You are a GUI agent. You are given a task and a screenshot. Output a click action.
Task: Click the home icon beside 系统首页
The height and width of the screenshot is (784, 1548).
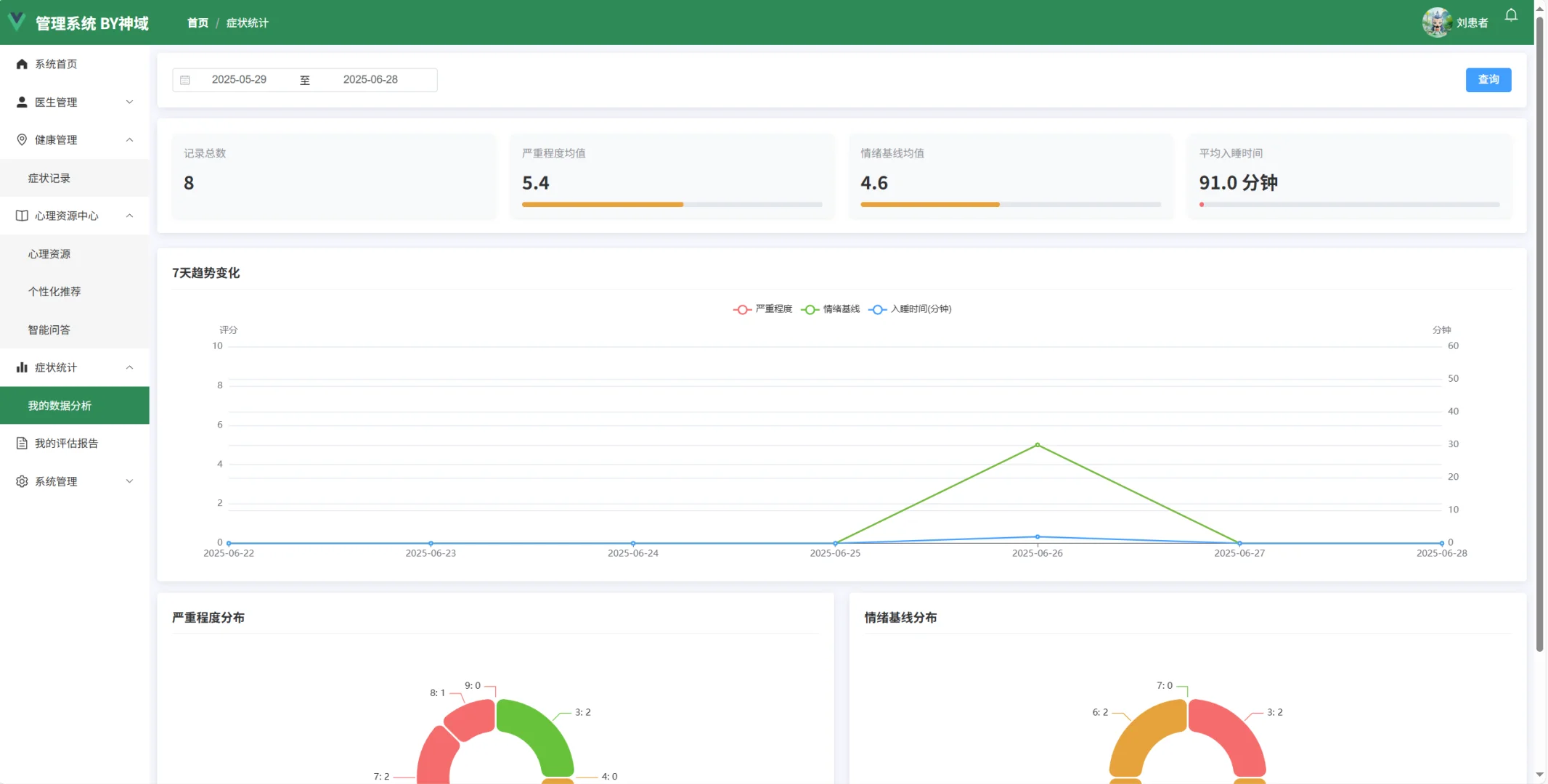point(22,64)
